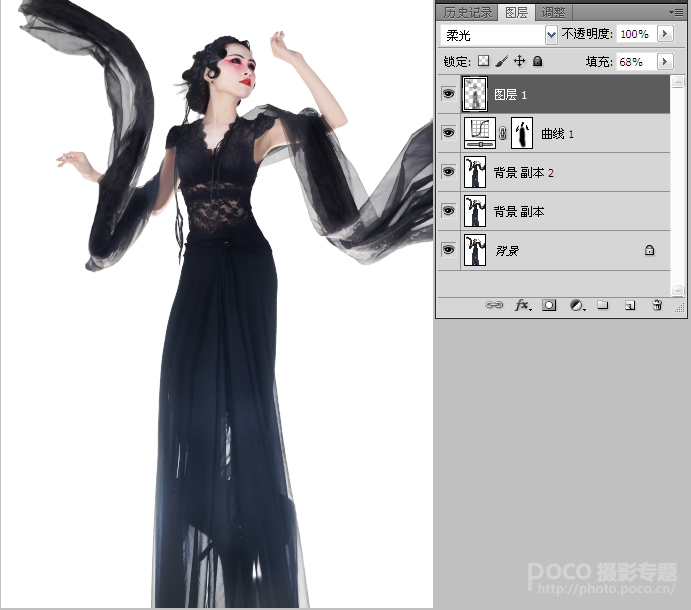Switch to the 历史记录 tab
The width and height of the screenshot is (691, 610).
(x=468, y=12)
